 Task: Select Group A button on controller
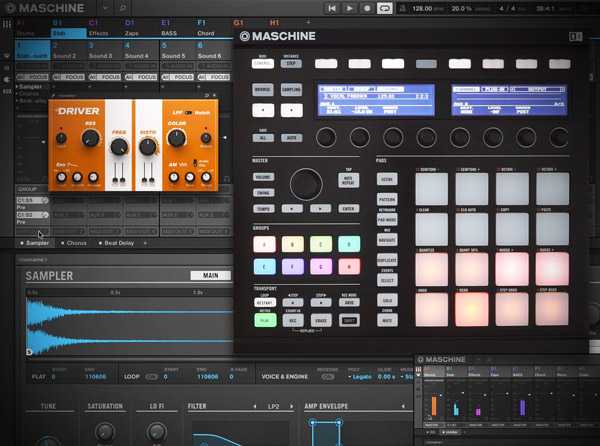(x=264, y=244)
